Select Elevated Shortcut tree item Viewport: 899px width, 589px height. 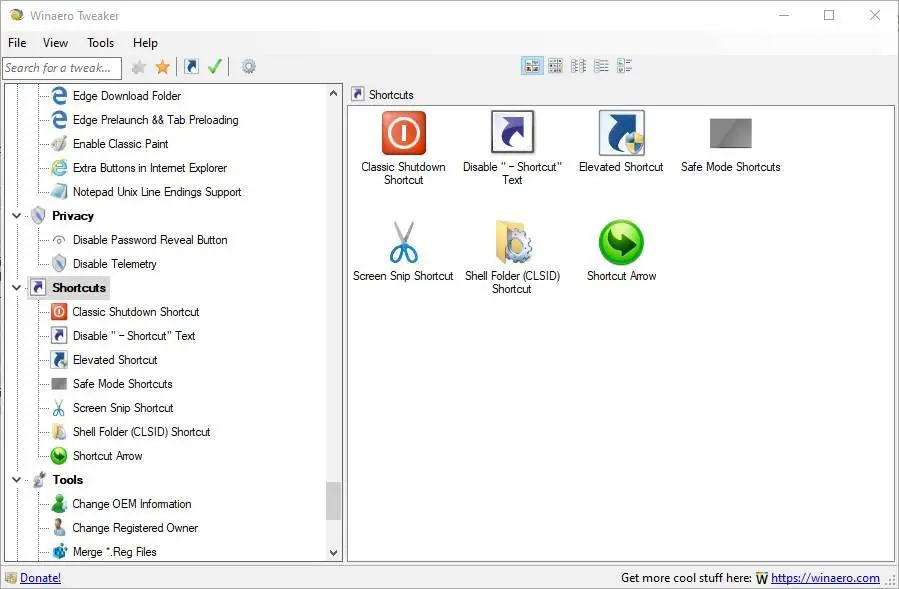point(115,360)
